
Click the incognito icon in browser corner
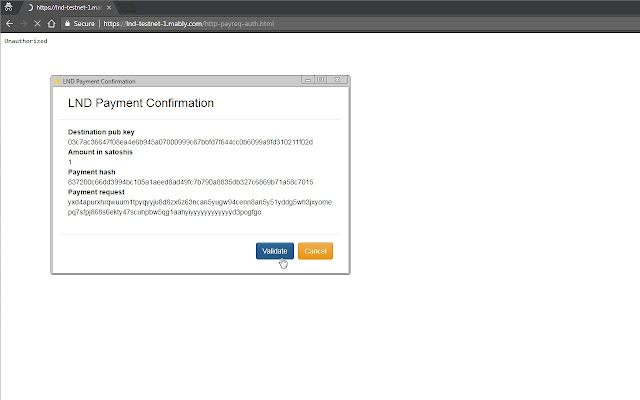(8, 7)
